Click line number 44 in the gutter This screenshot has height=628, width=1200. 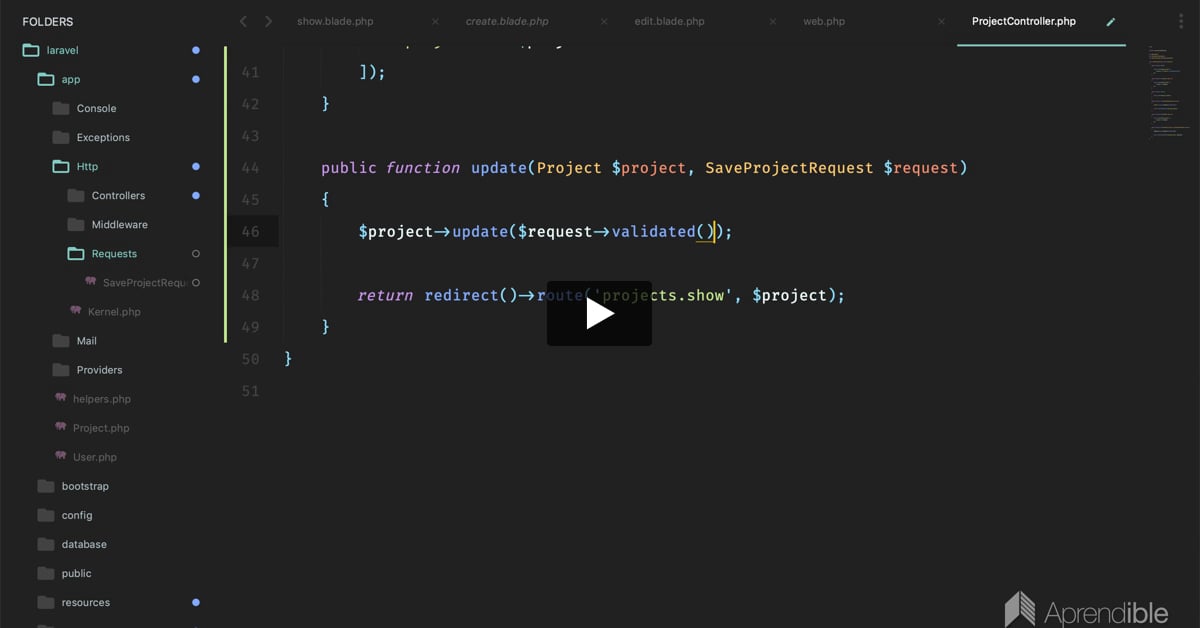coord(249,168)
